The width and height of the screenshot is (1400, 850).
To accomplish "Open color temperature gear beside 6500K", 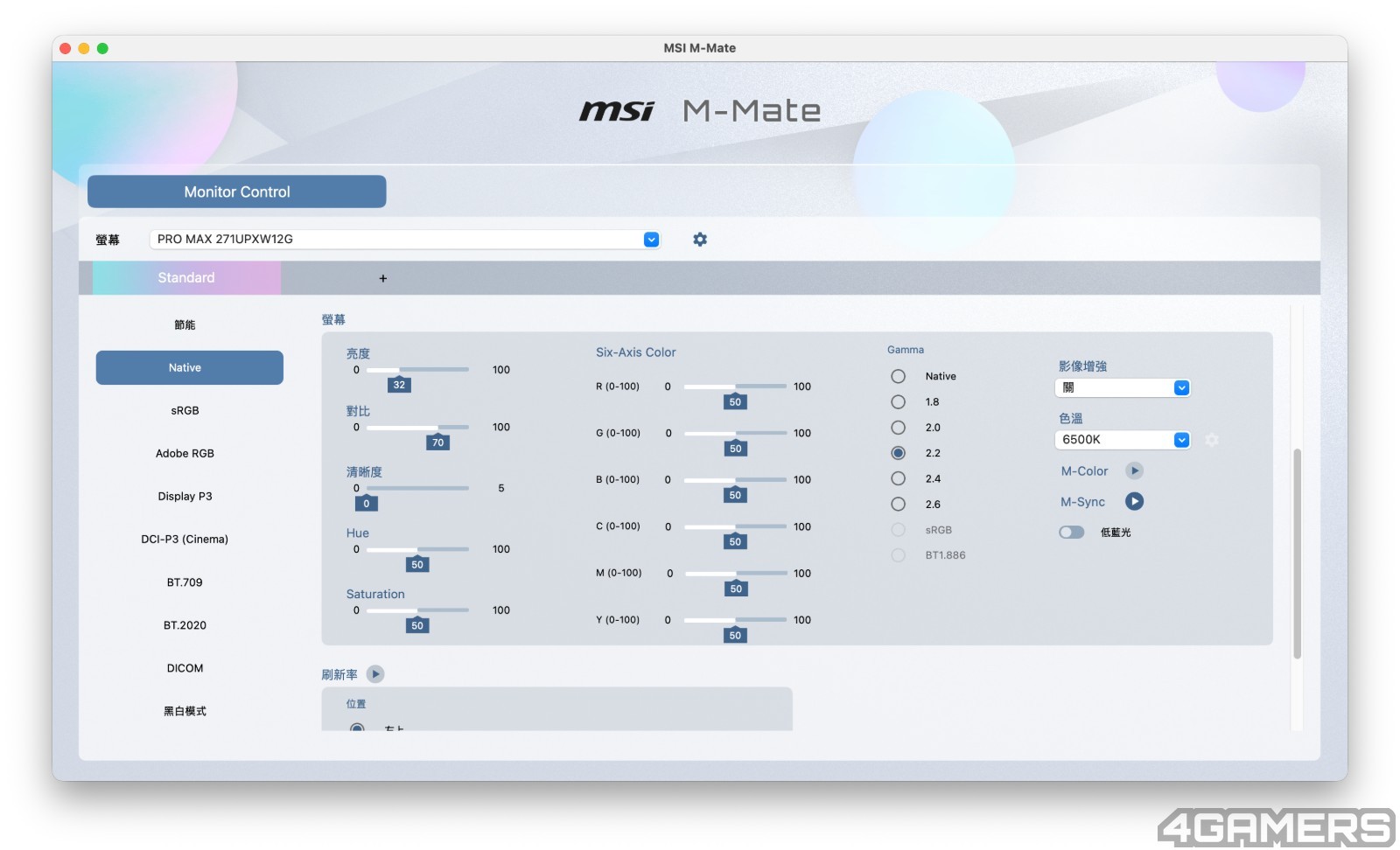I will [1212, 440].
